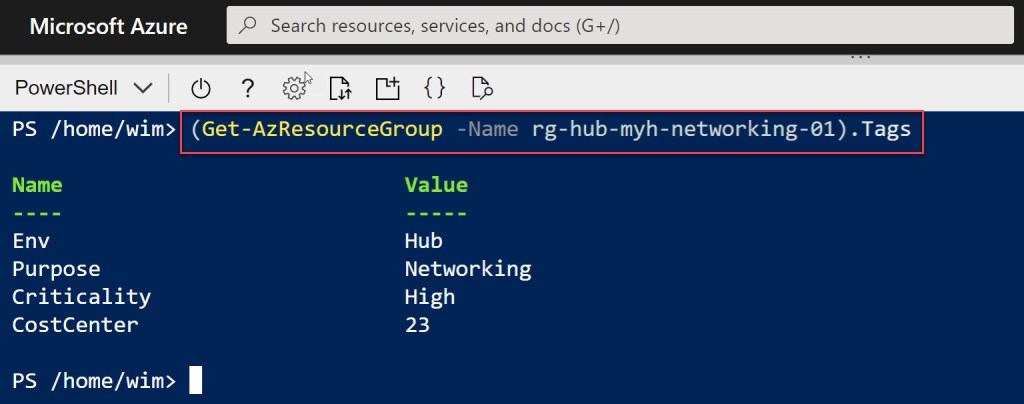Click the Criticality tag name
Image resolution: width=1024 pixels, height=404 pixels.
point(81,297)
